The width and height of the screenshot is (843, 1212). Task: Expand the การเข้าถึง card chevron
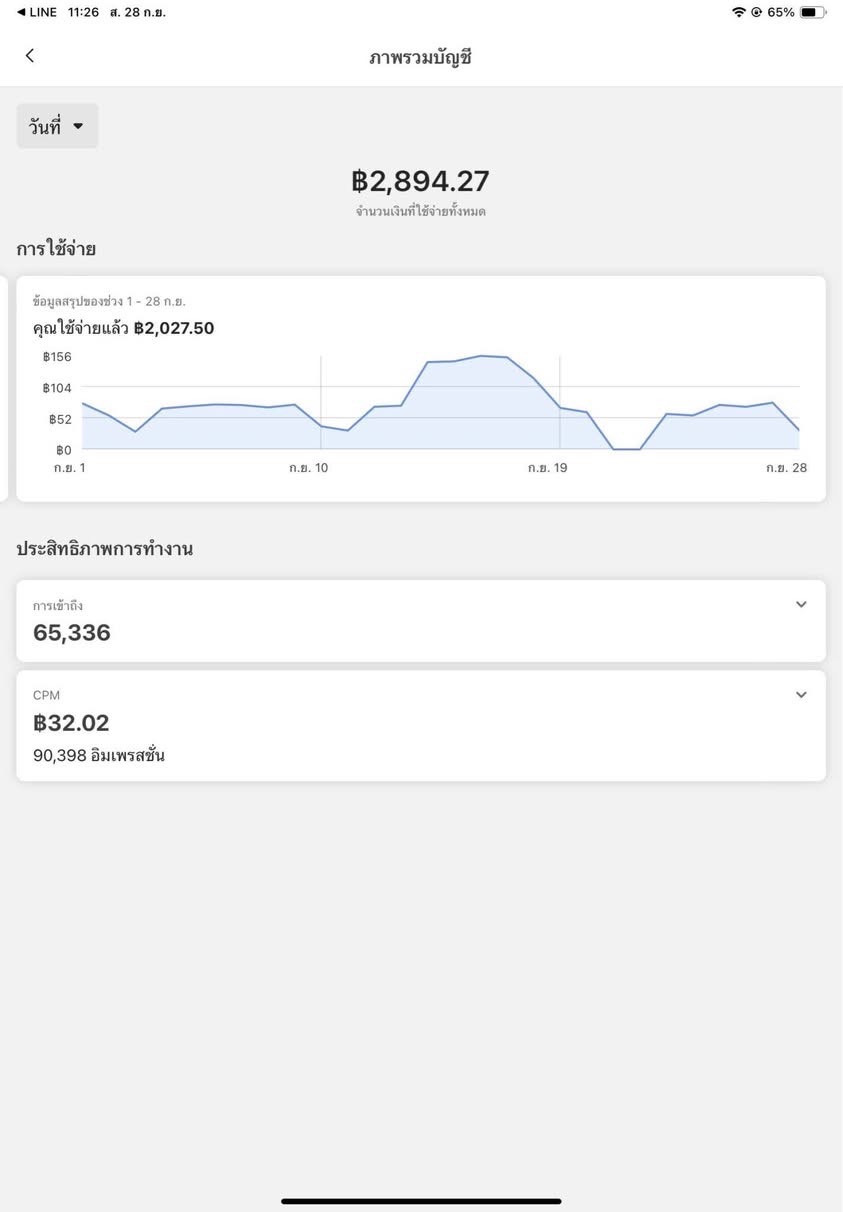(x=800, y=604)
